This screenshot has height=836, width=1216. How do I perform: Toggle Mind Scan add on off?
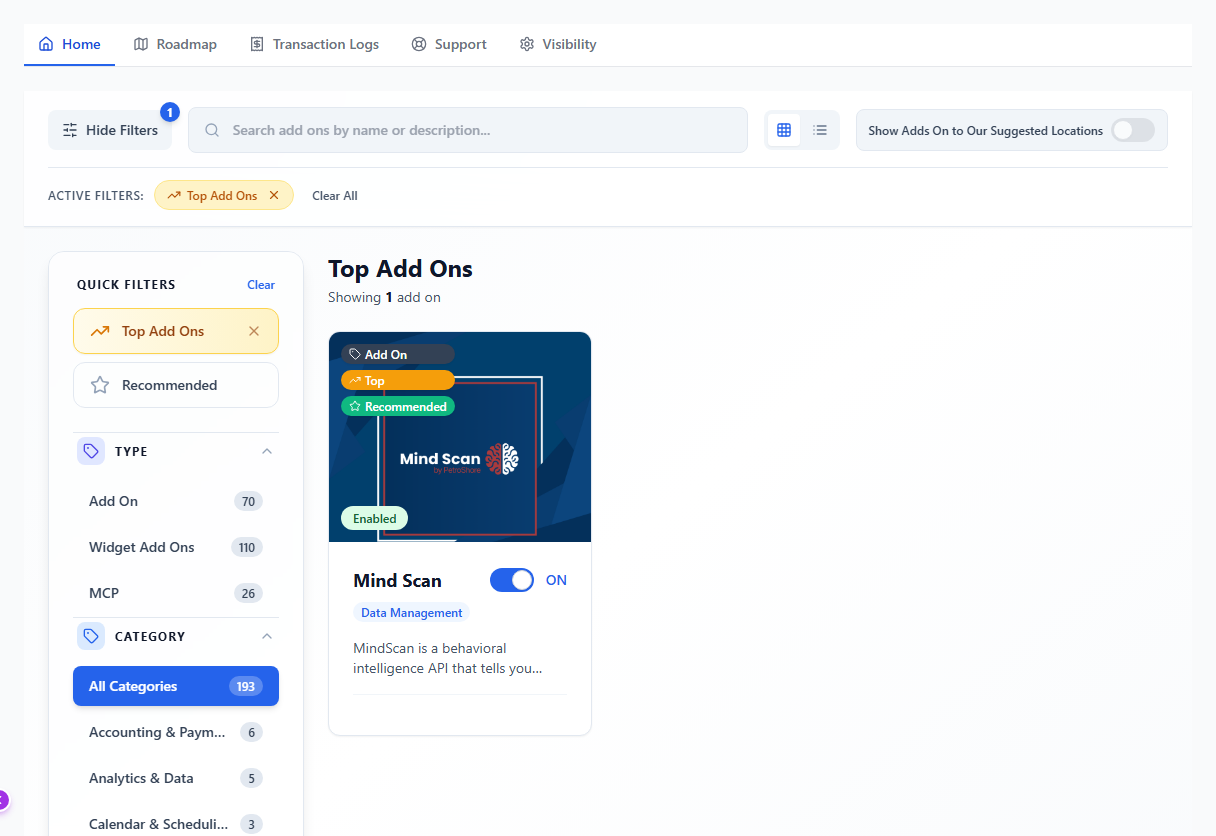pos(512,580)
